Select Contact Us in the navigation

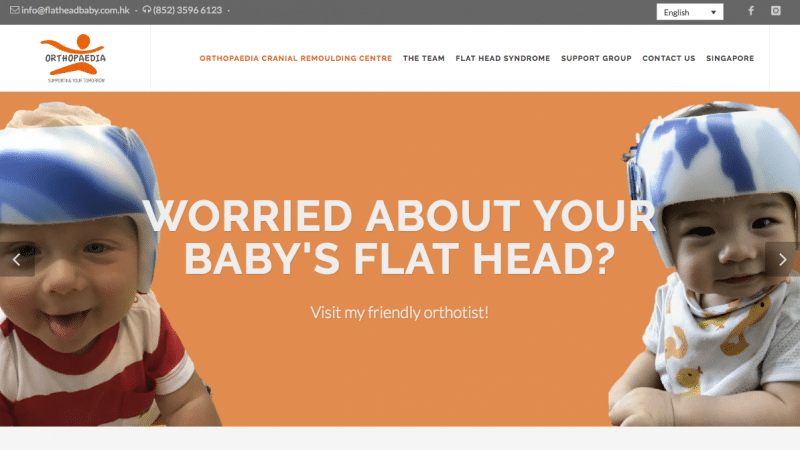[x=668, y=58]
